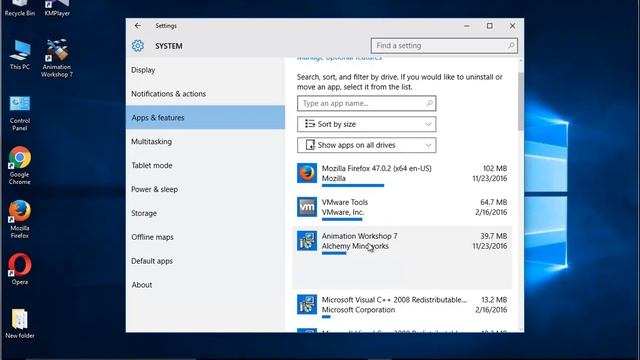Open Offline maps settings
Image resolution: width=640 pixels, height=360 pixels.
tap(205, 237)
